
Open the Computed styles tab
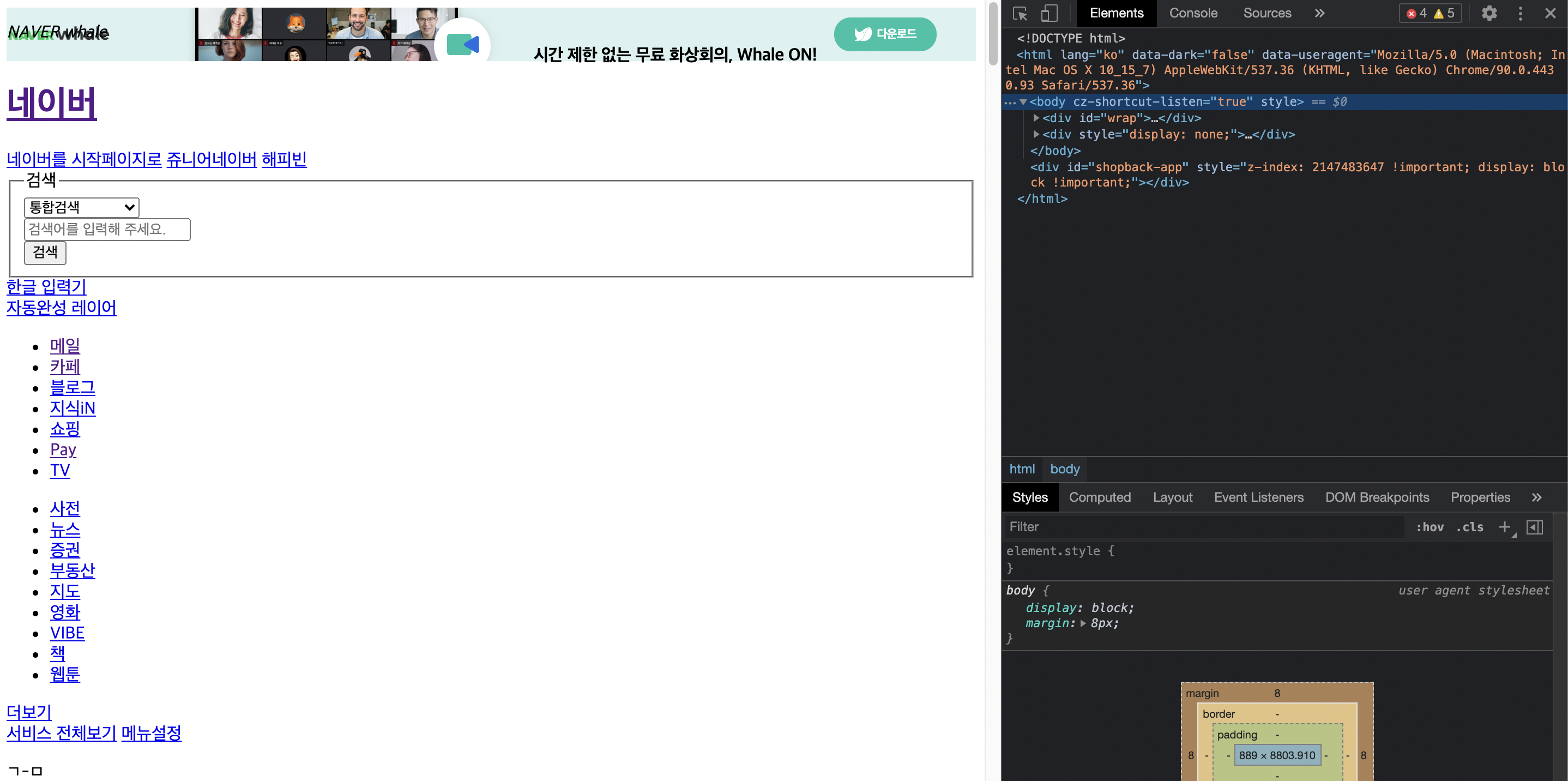[1099, 497]
